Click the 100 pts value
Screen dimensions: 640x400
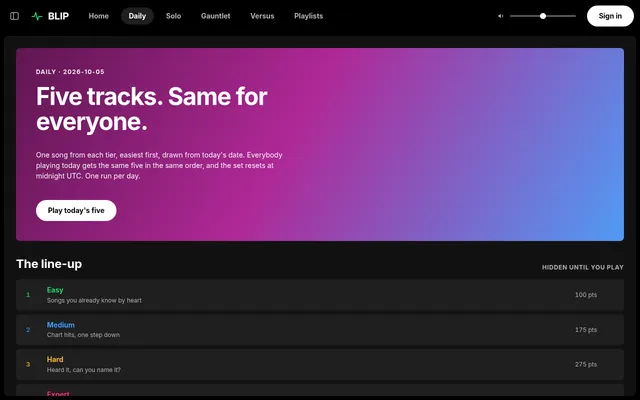(586, 295)
